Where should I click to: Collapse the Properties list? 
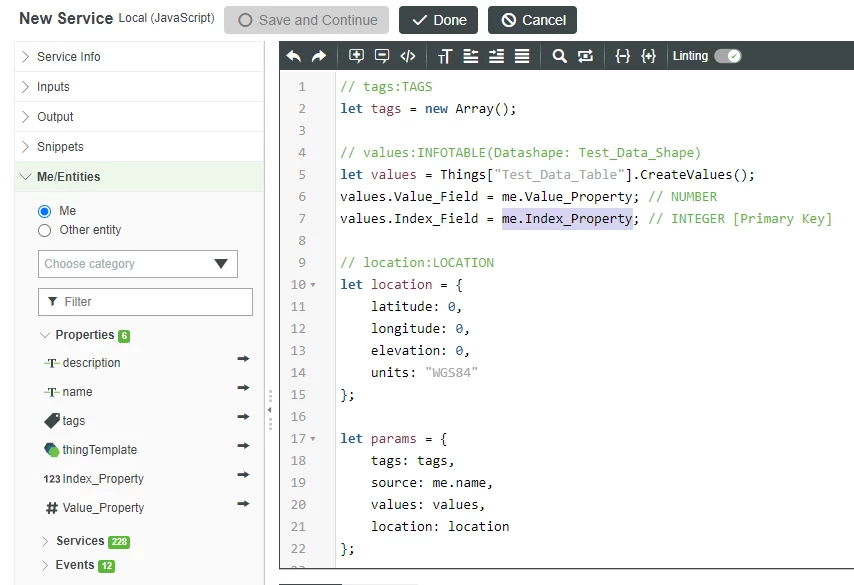click(45, 335)
